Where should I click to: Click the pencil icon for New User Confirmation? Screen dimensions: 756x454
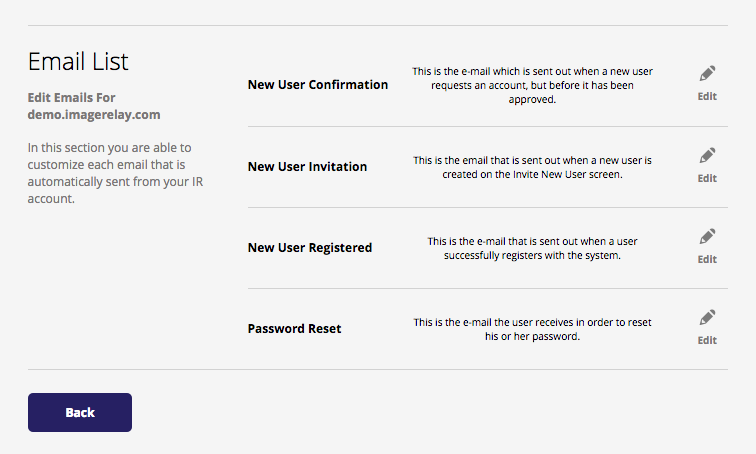[707, 73]
